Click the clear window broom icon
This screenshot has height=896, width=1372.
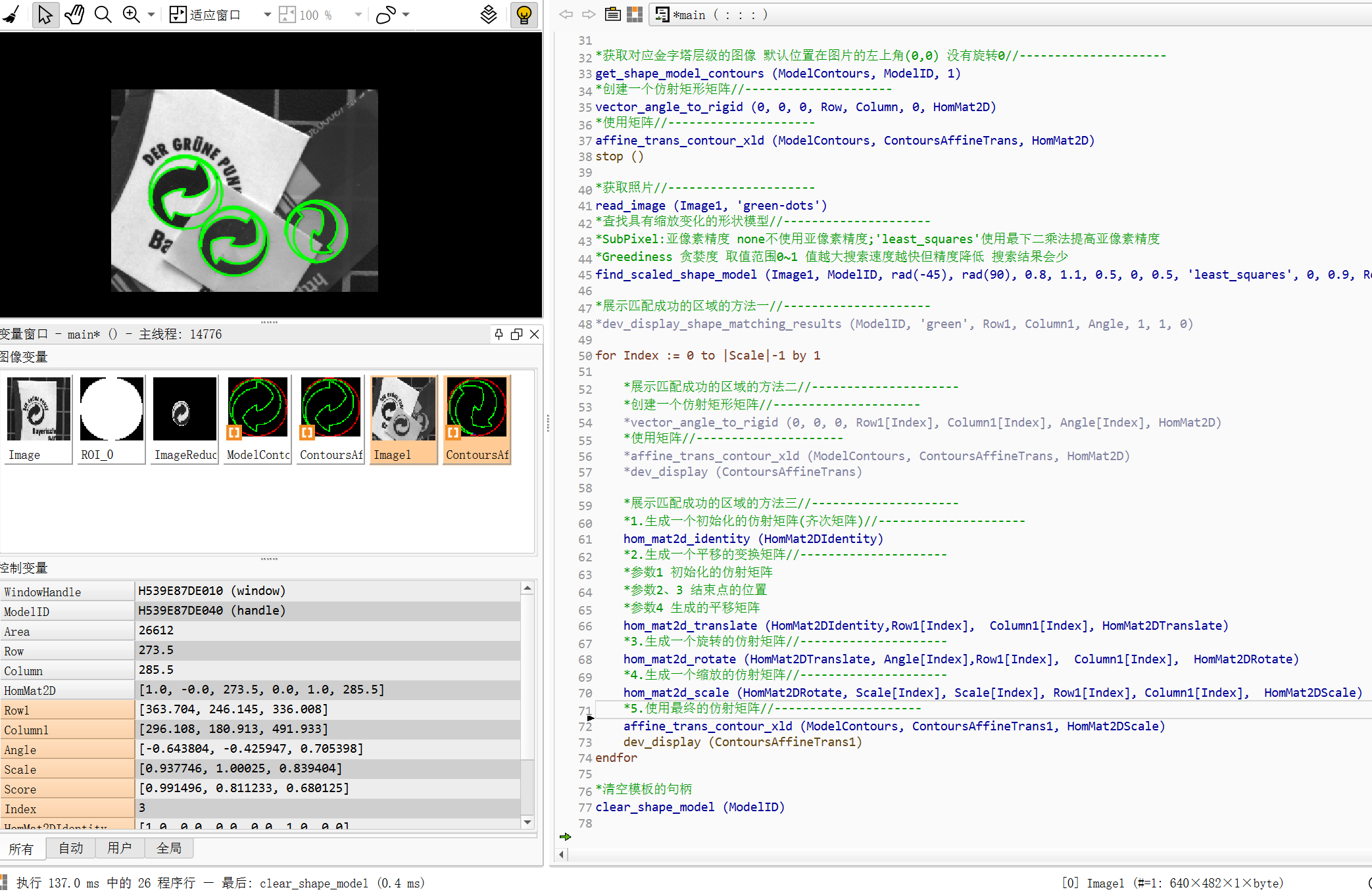[12, 14]
